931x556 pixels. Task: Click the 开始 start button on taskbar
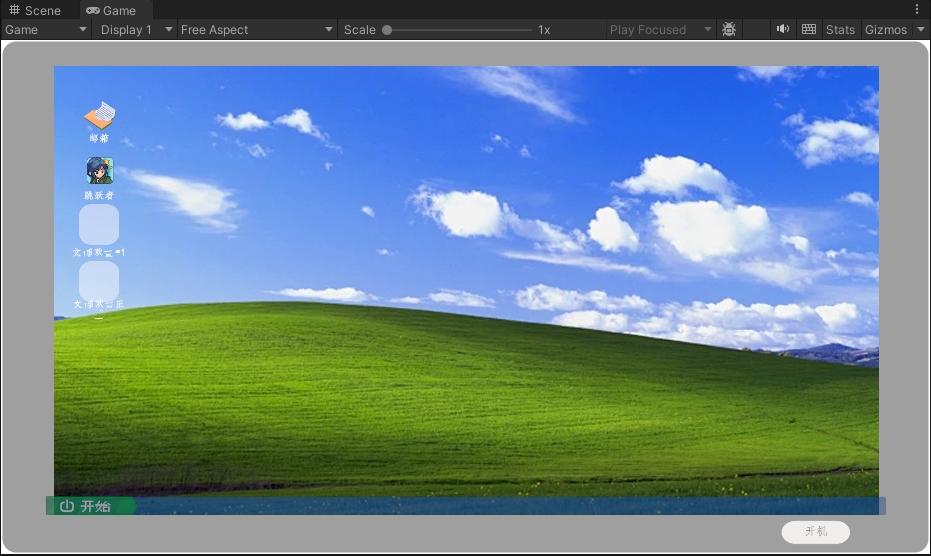(x=87, y=506)
